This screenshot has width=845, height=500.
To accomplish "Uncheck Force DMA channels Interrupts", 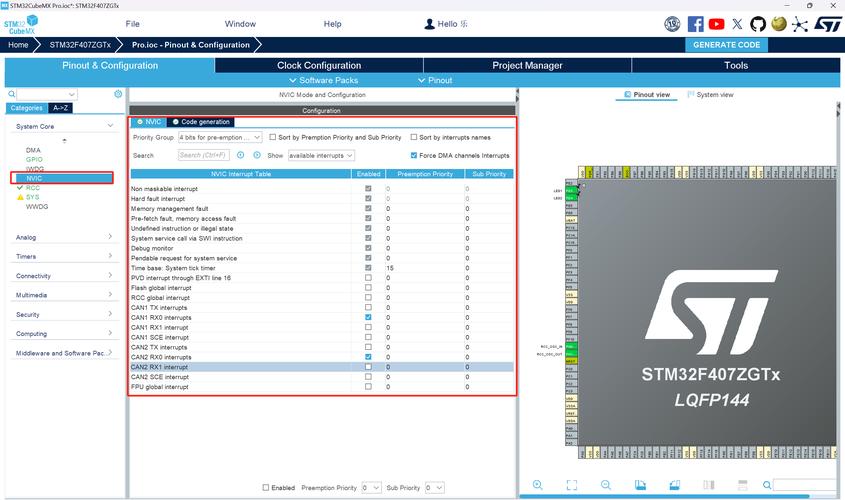I will [x=414, y=155].
